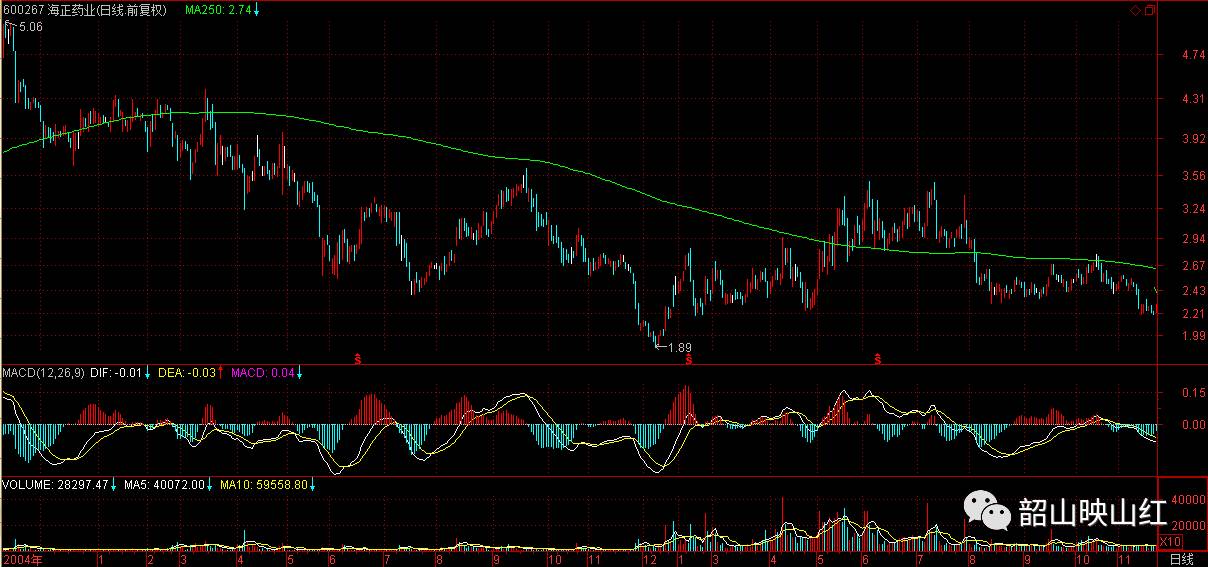Click the 1.99 price axis label

tap(1192, 336)
